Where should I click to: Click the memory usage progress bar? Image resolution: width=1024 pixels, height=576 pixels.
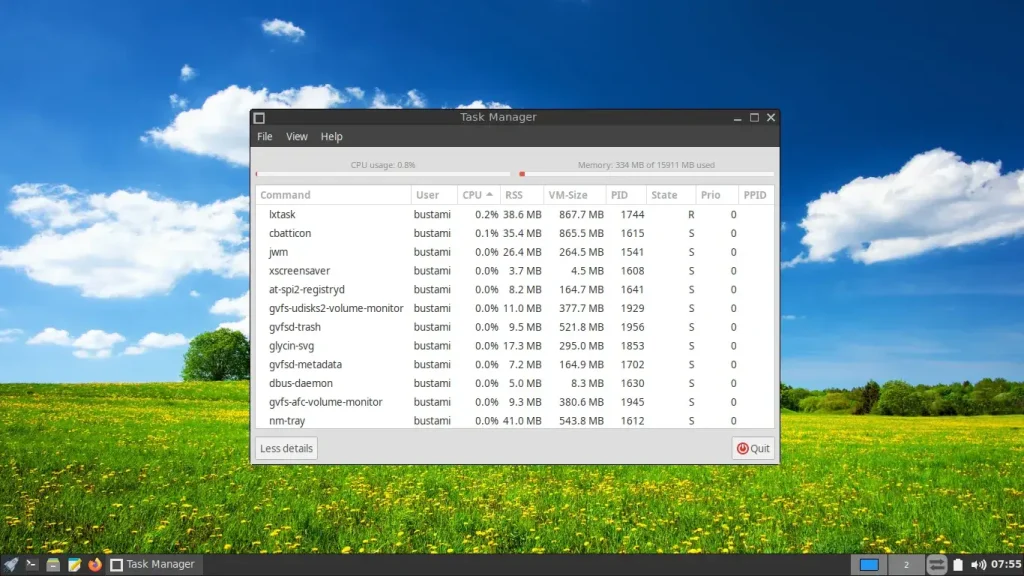point(646,174)
